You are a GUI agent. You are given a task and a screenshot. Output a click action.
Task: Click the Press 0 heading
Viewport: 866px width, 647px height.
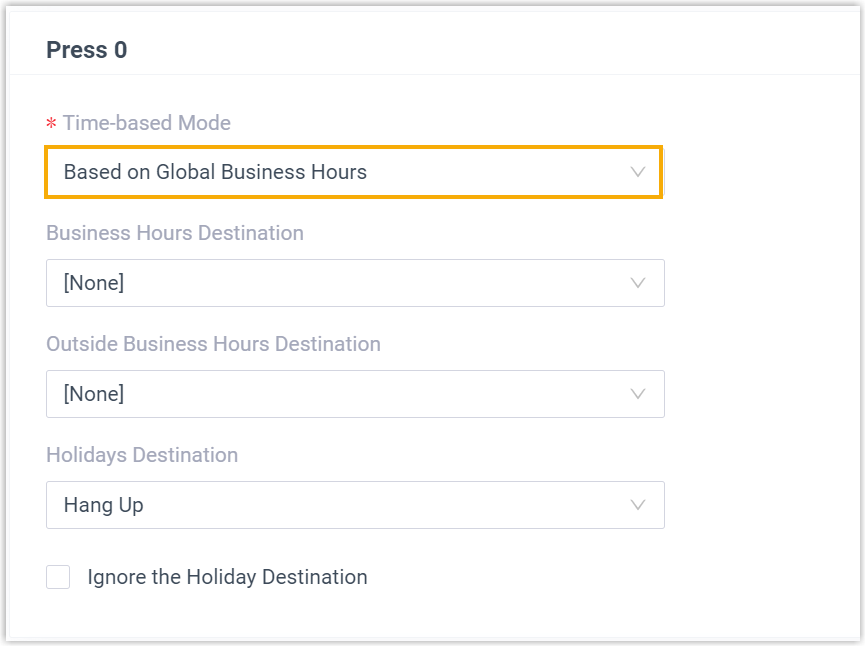coord(86,50)
